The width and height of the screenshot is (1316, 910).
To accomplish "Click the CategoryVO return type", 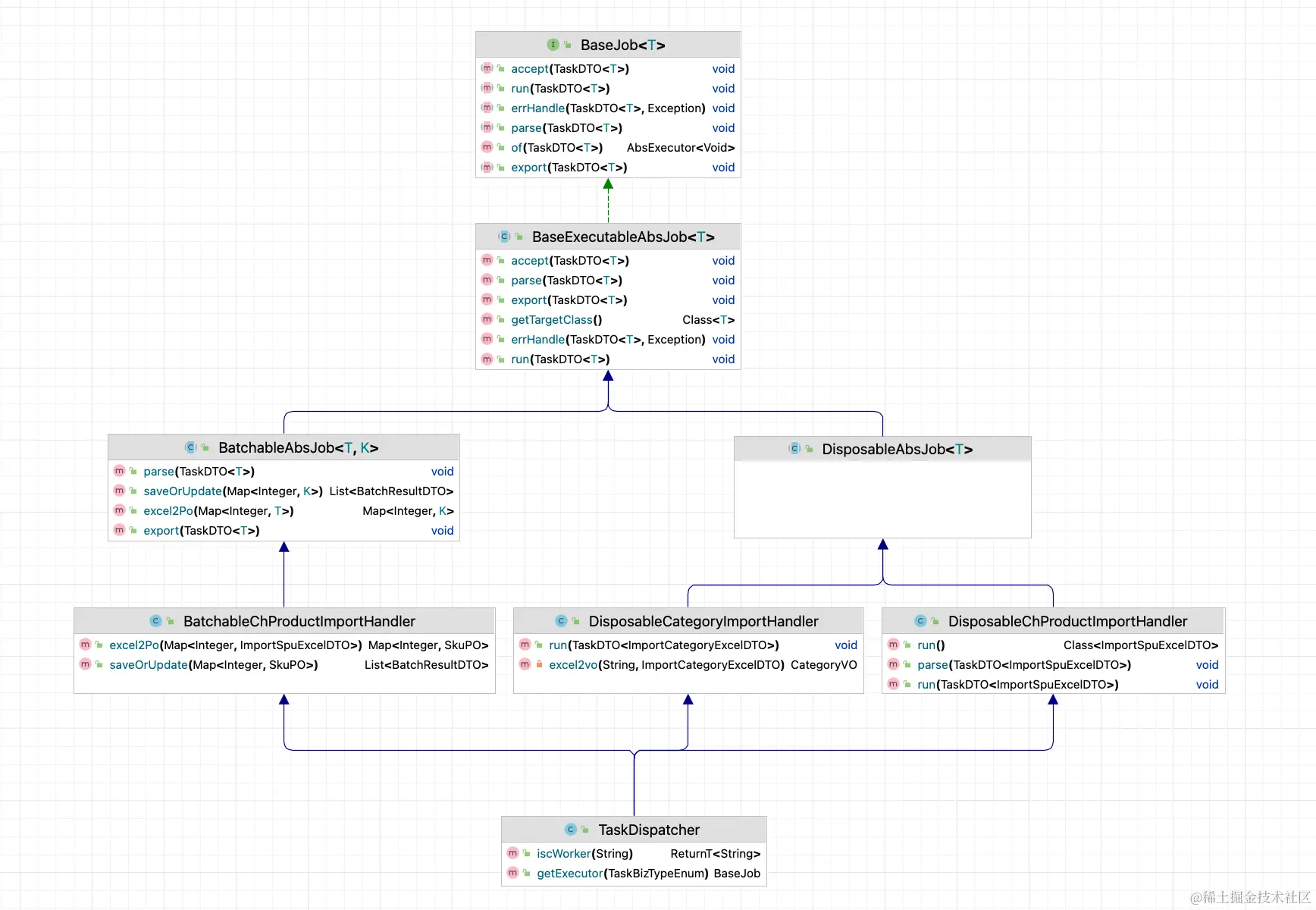I will click(x=824, y=664).
